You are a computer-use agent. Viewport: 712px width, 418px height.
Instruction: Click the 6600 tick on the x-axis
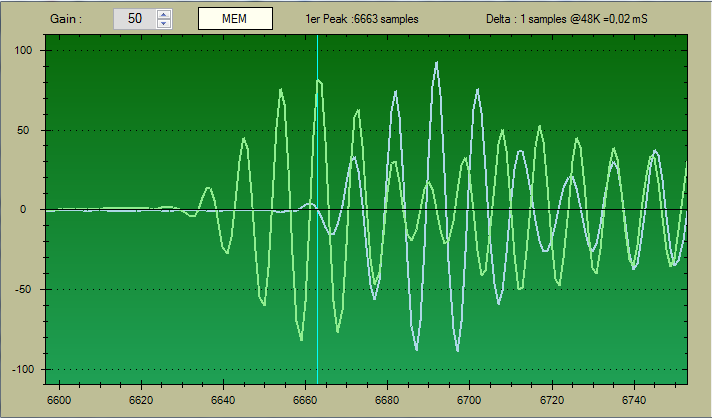point(59,399)
